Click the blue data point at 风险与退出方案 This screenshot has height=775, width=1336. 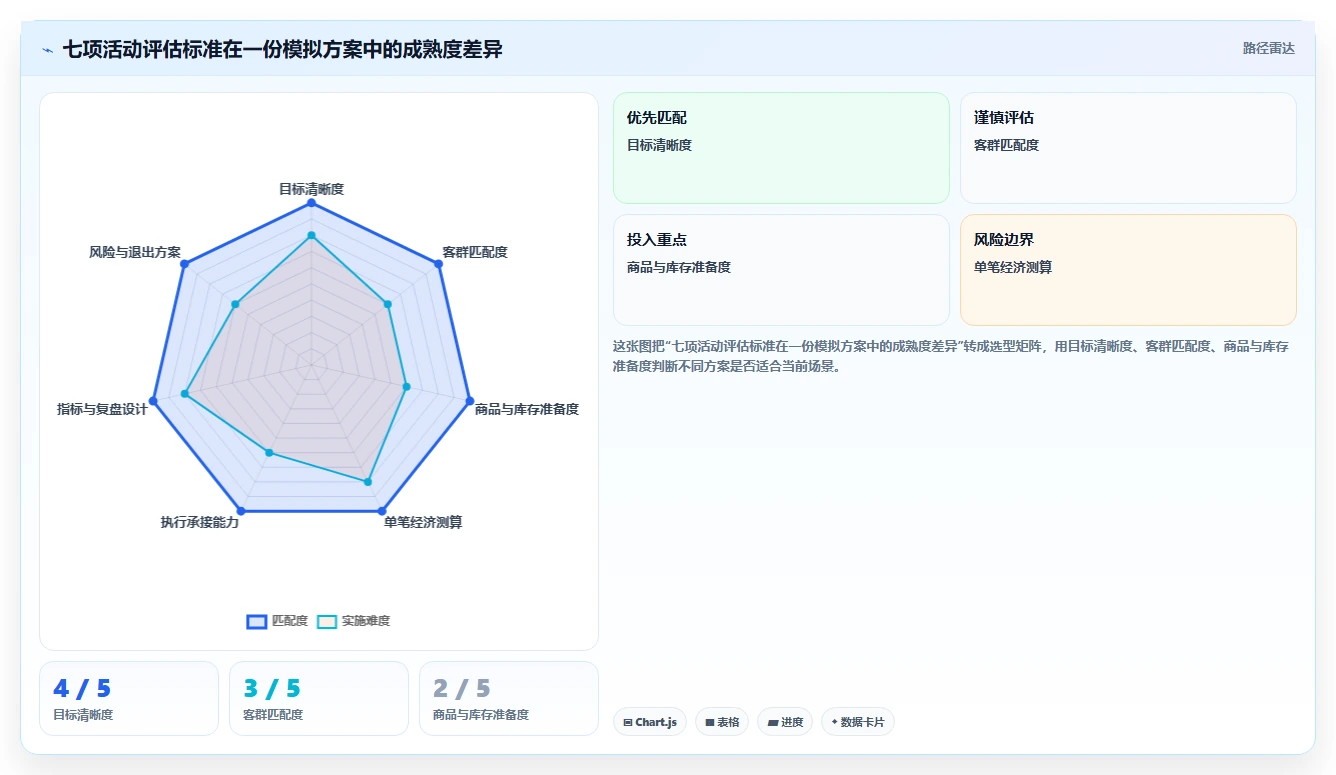pos(184,264)
